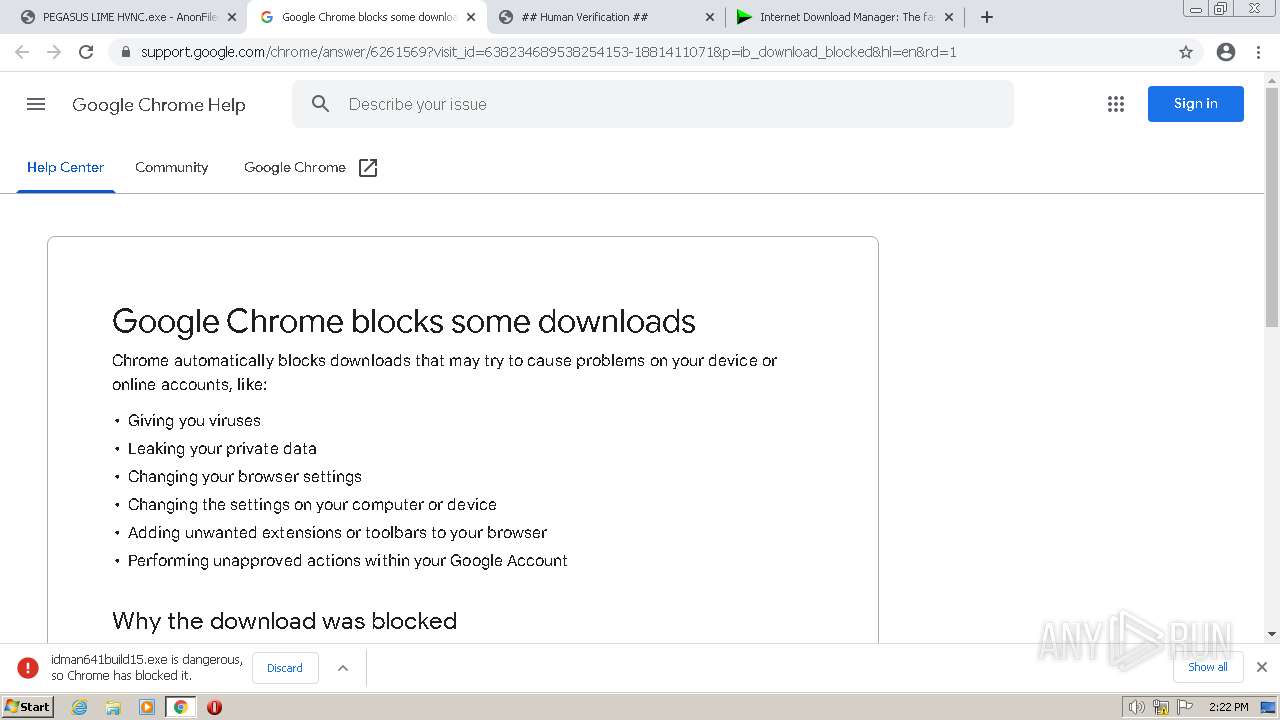Click the blocked download message text
The width and height of the screenshot is (1280, 720).
click(147, 668)
